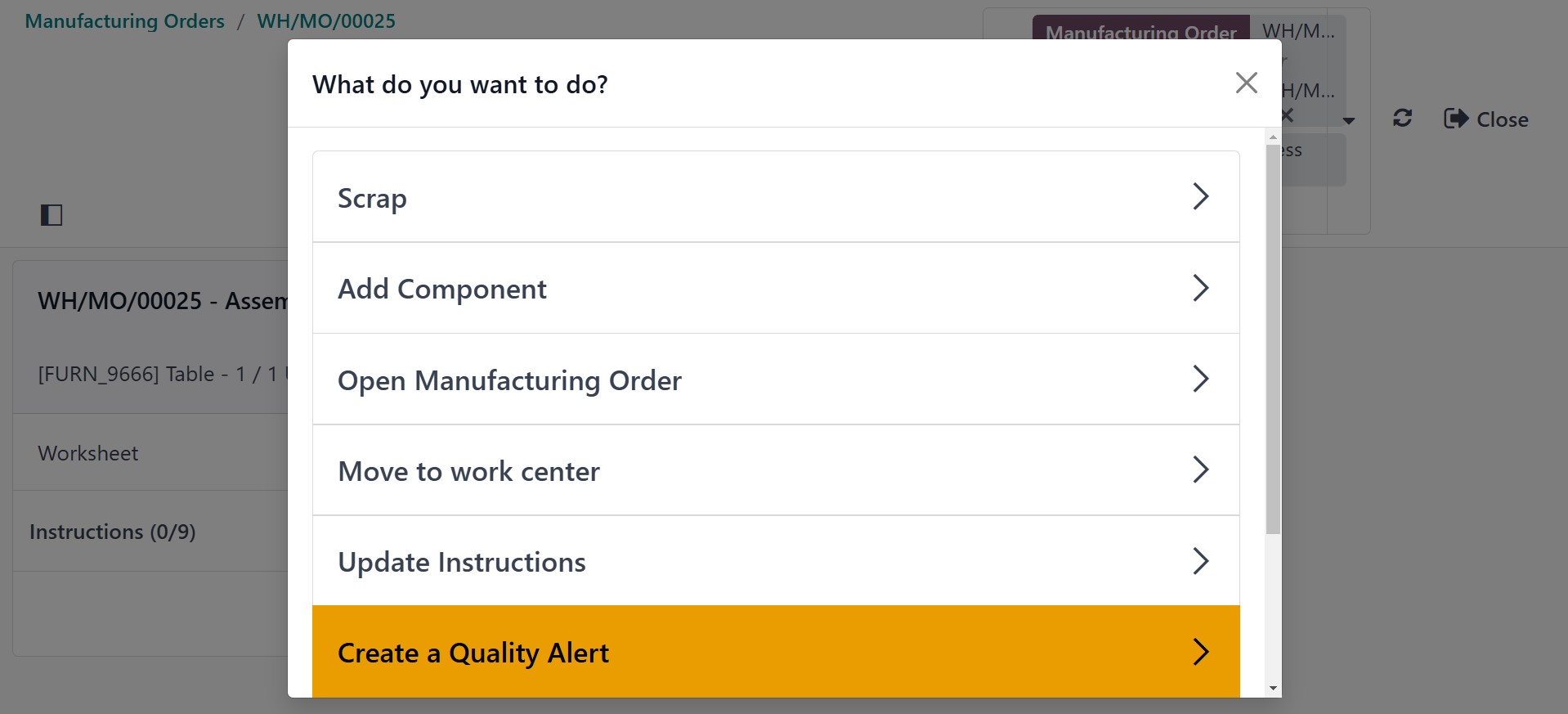Click Create a Quality Alert
The height and width of the screenshot is (714, 1568).
click(473, 653)
